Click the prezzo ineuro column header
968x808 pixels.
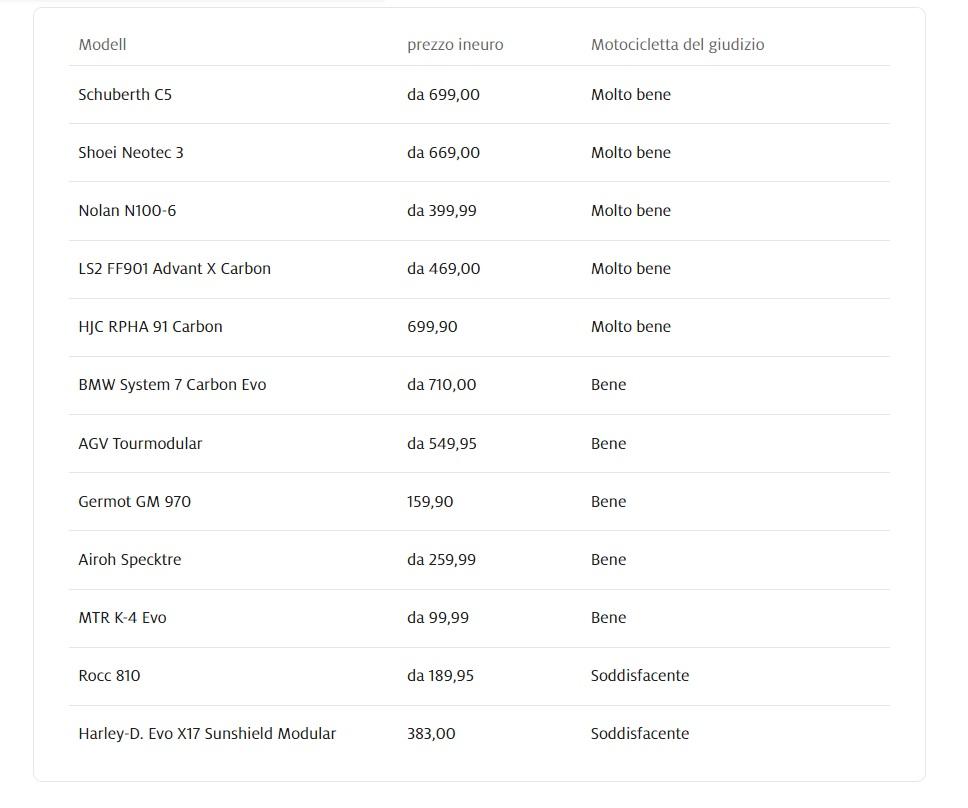(x=455, y=45)
